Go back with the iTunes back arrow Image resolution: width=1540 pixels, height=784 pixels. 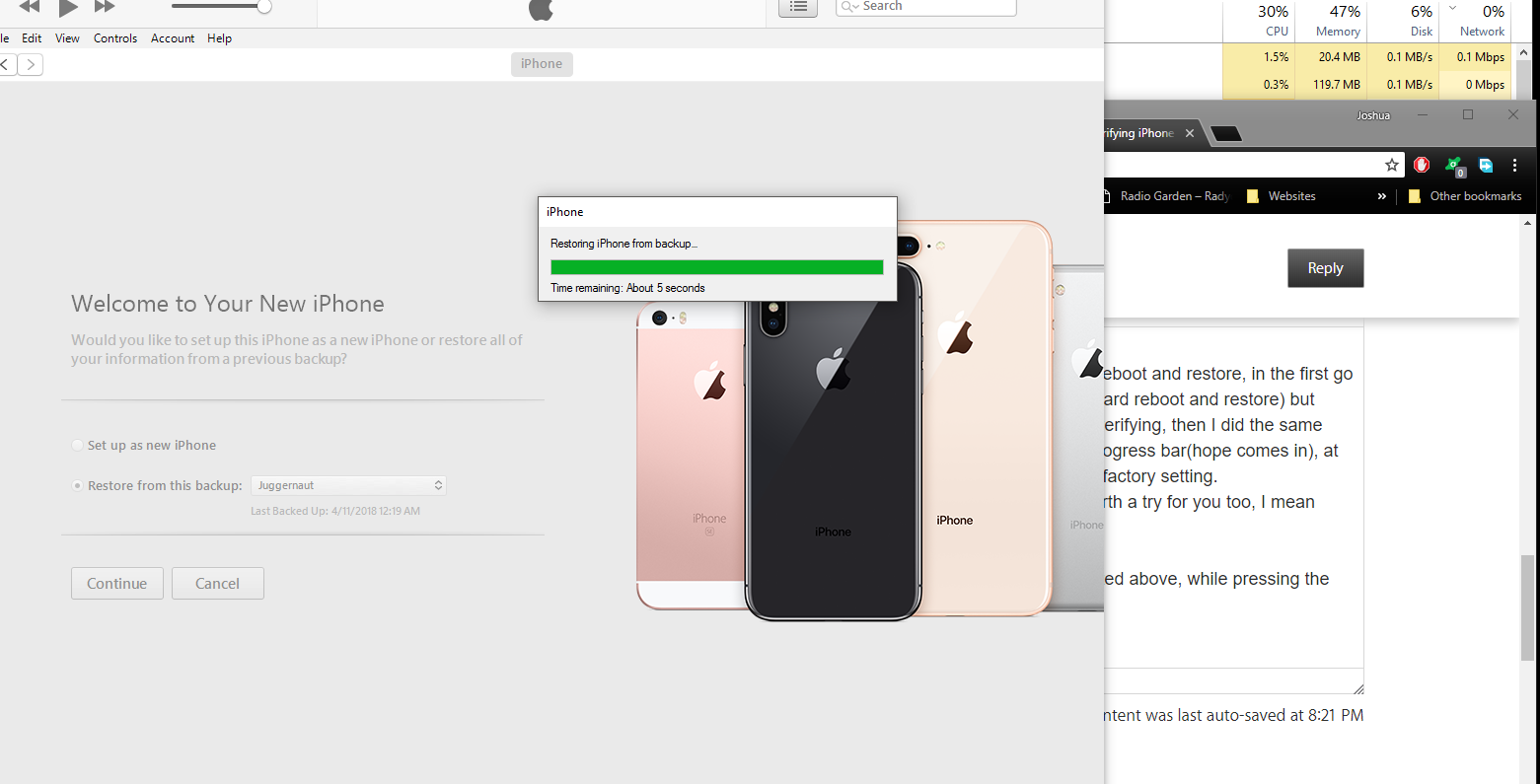(x=6, y=65)
